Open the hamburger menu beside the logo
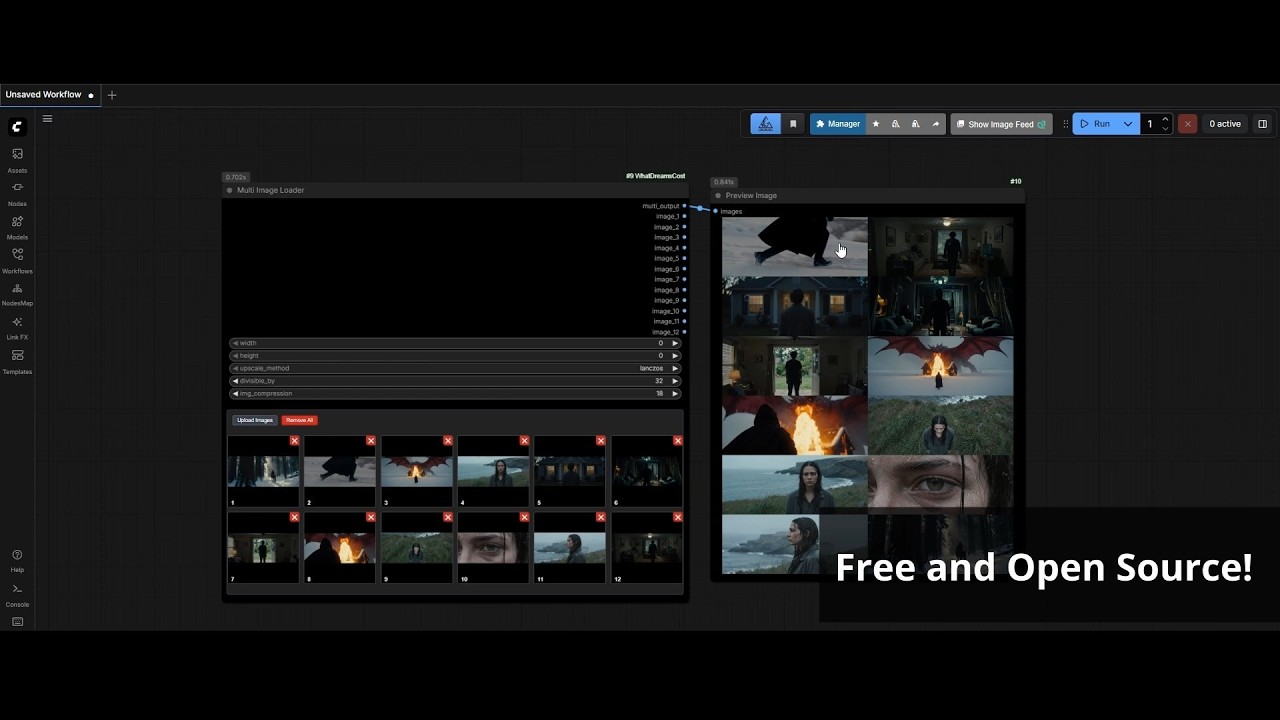The height and width of the screenshot is (720, 1280). pos(47,119)
